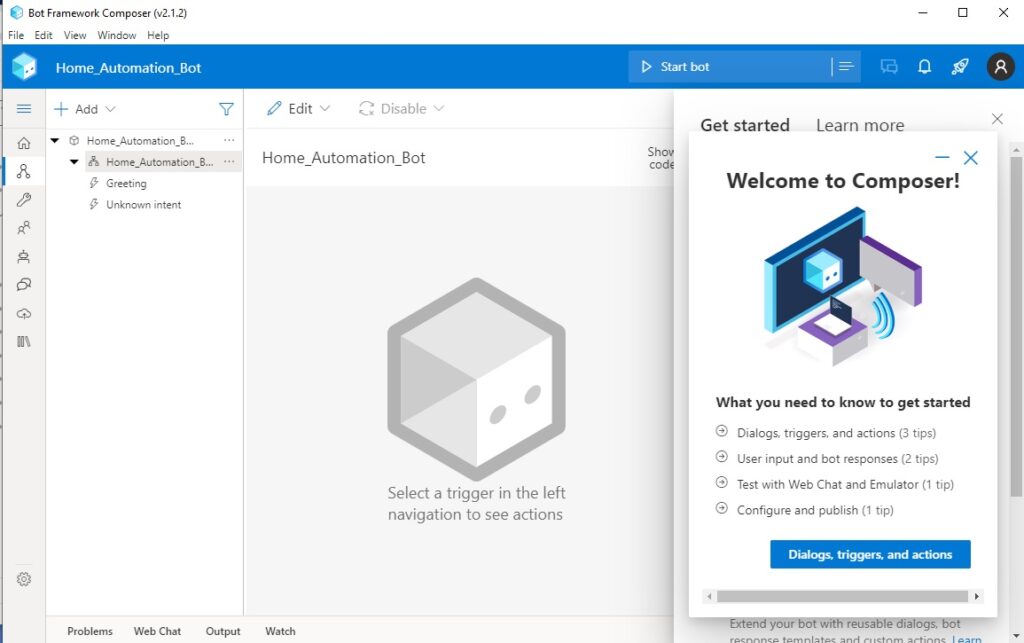The height and width of the screenshot is (643, 1024).
Task: Select the Greeting trigger in tree
Action: point(126,183)
